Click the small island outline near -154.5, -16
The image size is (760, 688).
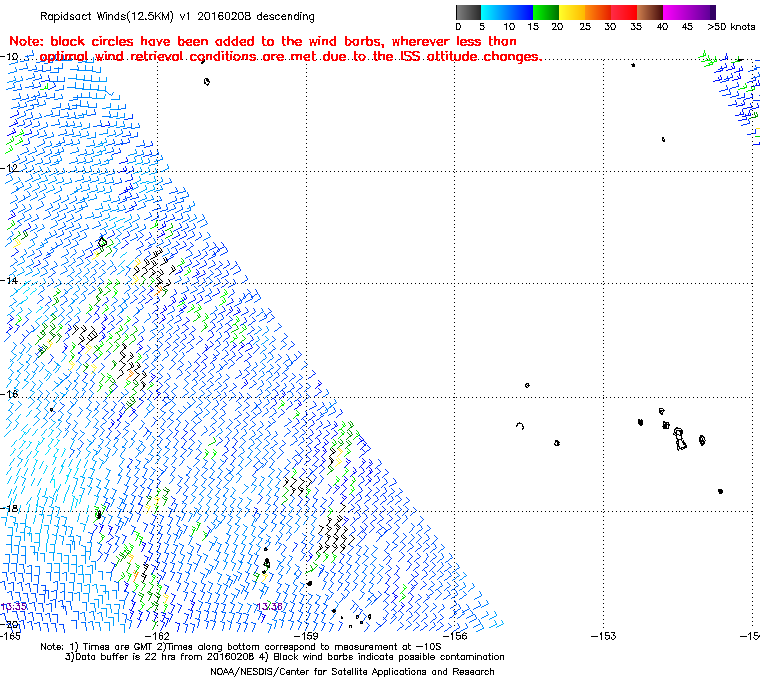527,385
